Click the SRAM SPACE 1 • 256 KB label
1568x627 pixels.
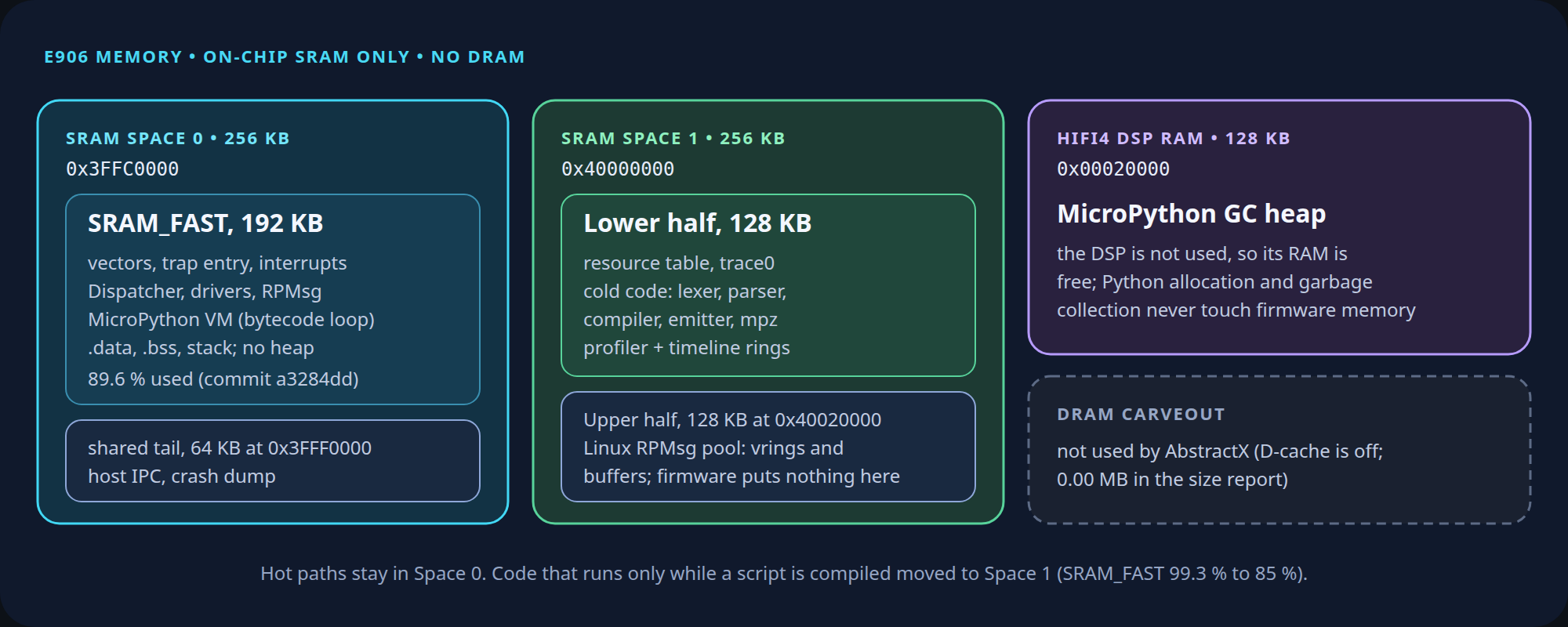[673, 139]
